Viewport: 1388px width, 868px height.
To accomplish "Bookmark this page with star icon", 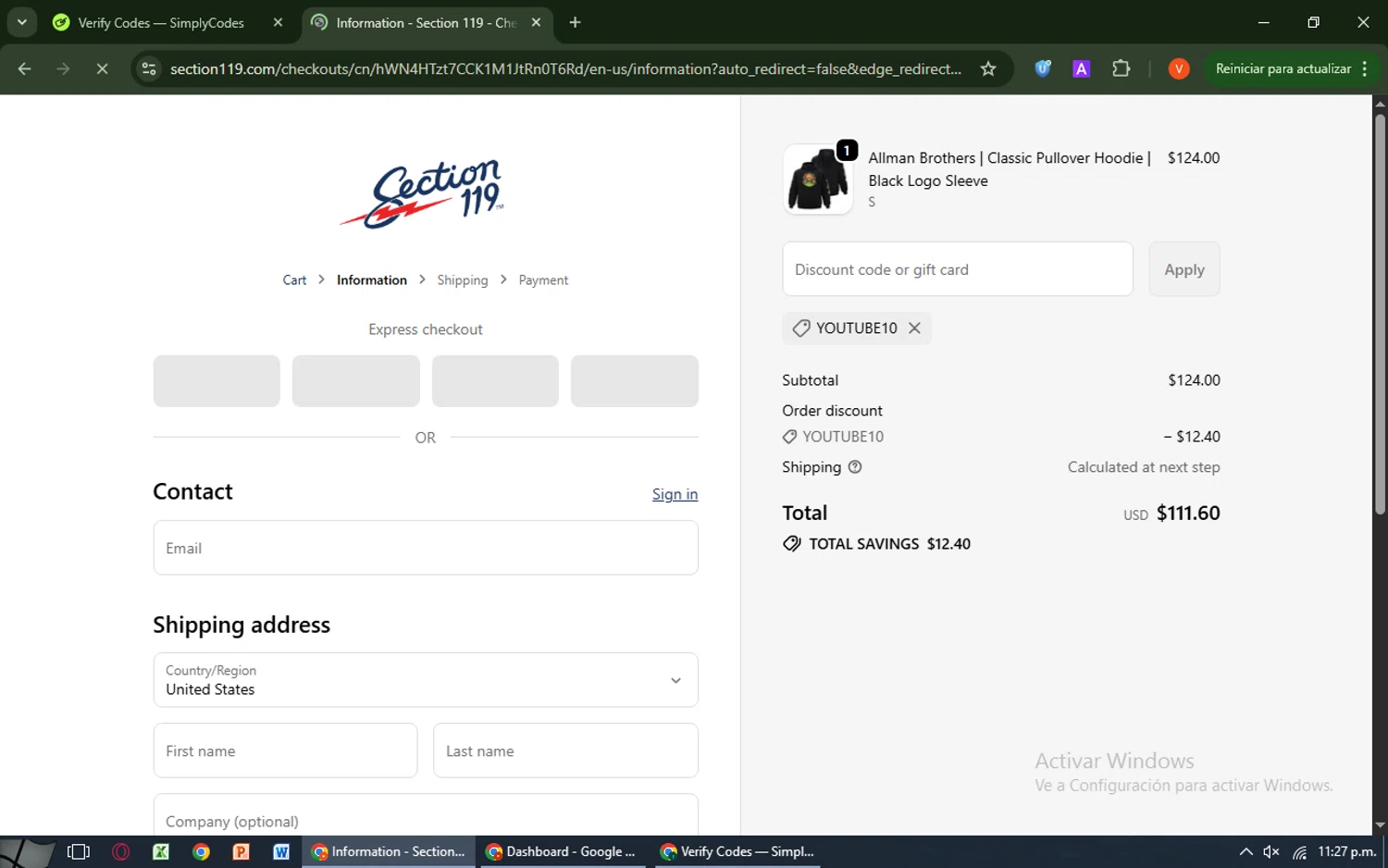I will [988, 68].
